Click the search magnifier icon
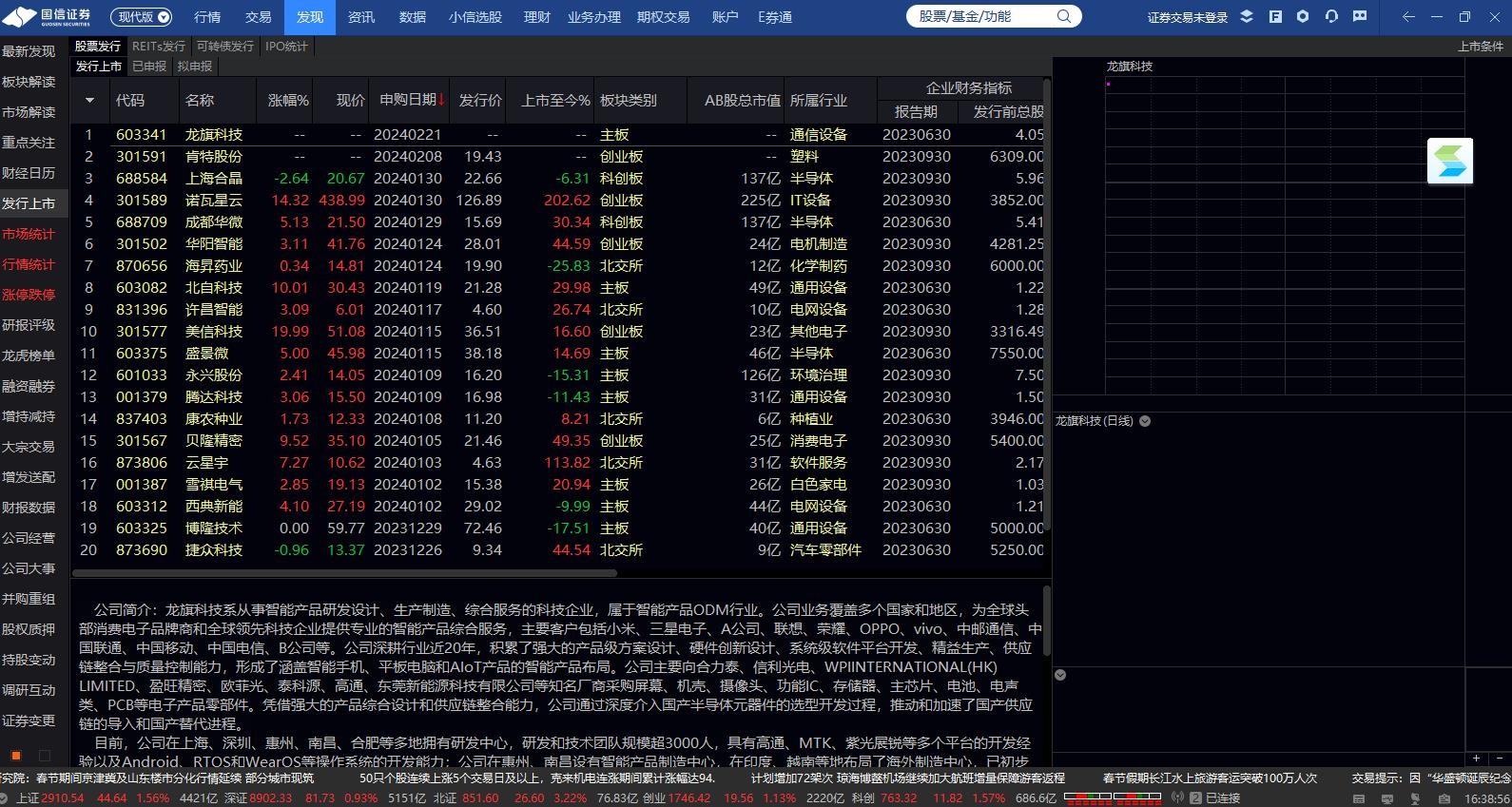 tap(1064, 16)
